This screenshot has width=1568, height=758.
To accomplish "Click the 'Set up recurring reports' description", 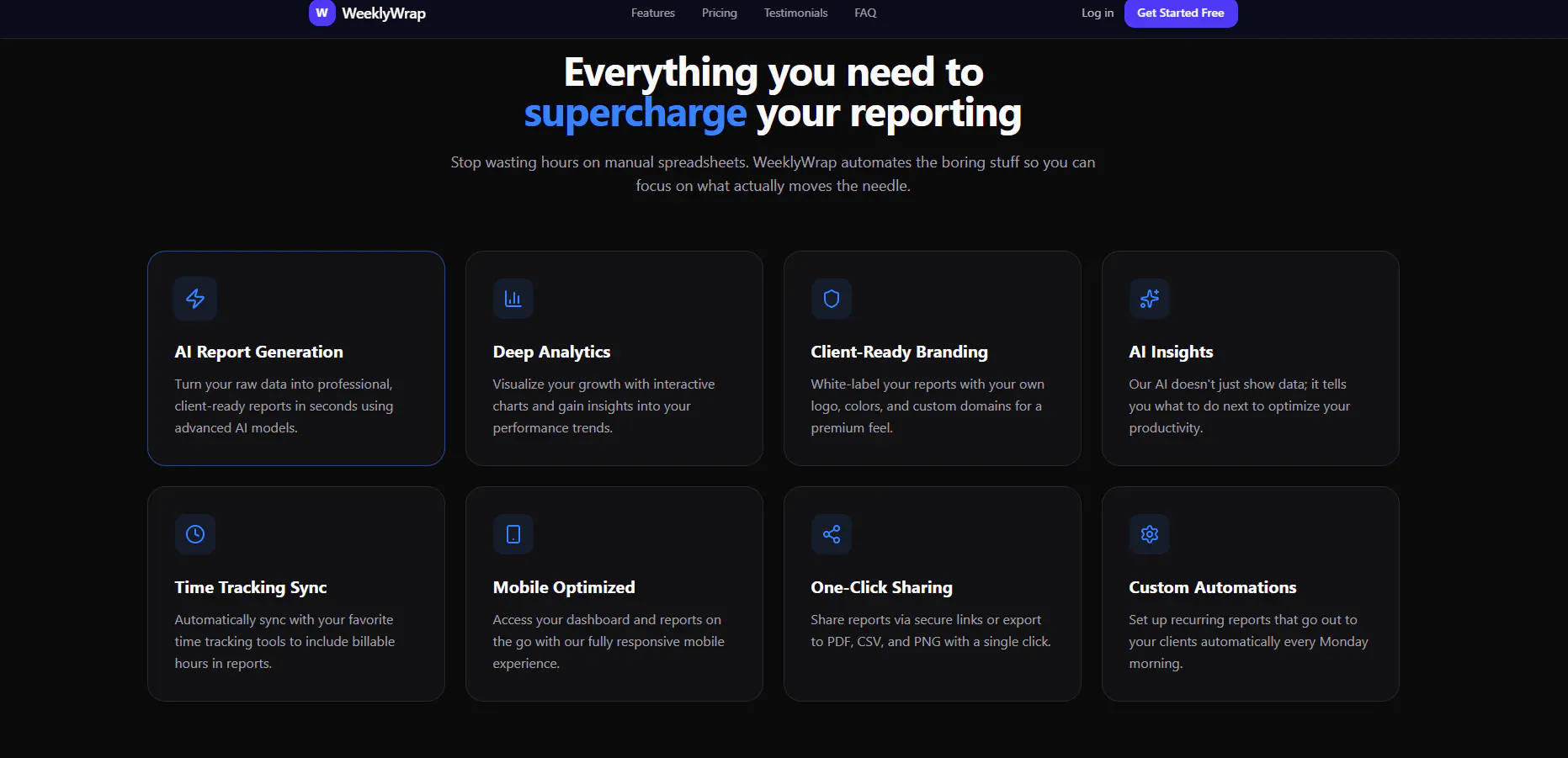I will point(1248,641).
